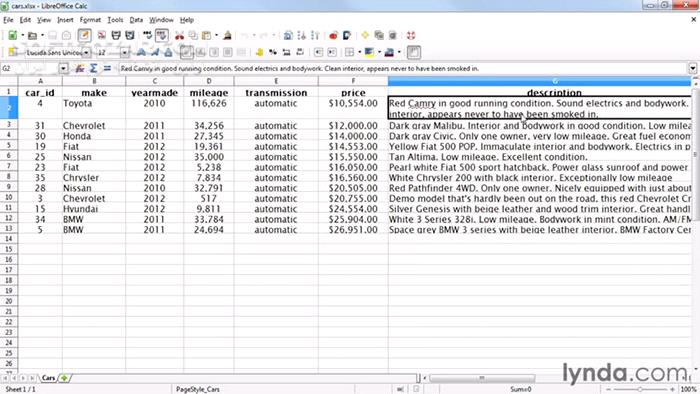Screen dimensions: 700x394
Task: Open the Data menu
Action: [136, 20]
